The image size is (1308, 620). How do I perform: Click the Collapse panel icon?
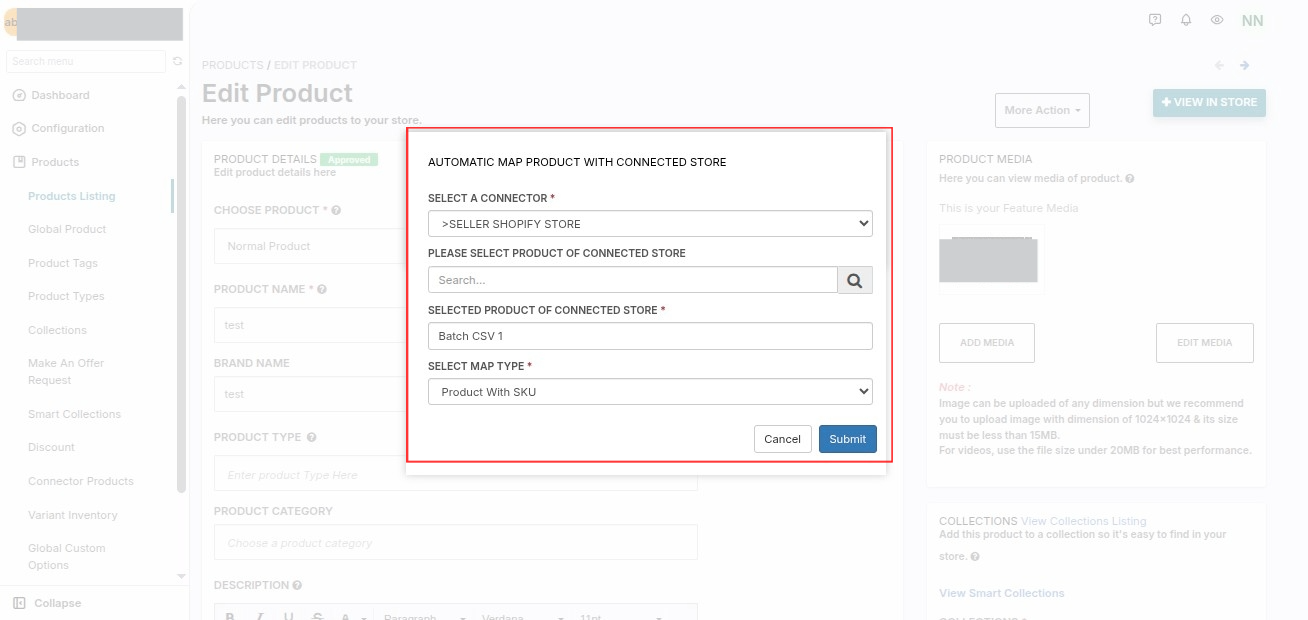[x=19, y=603]
